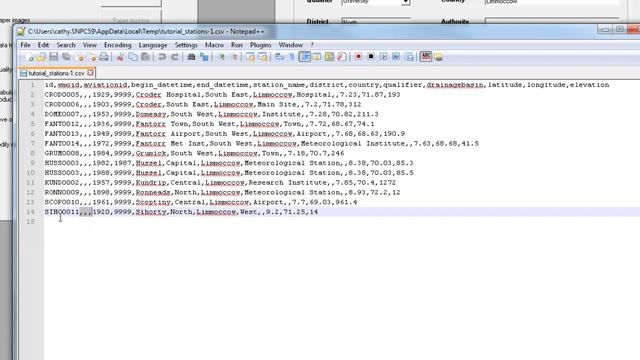Click '1988' in the line 10 HUSS0003 row
Viewport: 640px width, 360px height.
101,173
